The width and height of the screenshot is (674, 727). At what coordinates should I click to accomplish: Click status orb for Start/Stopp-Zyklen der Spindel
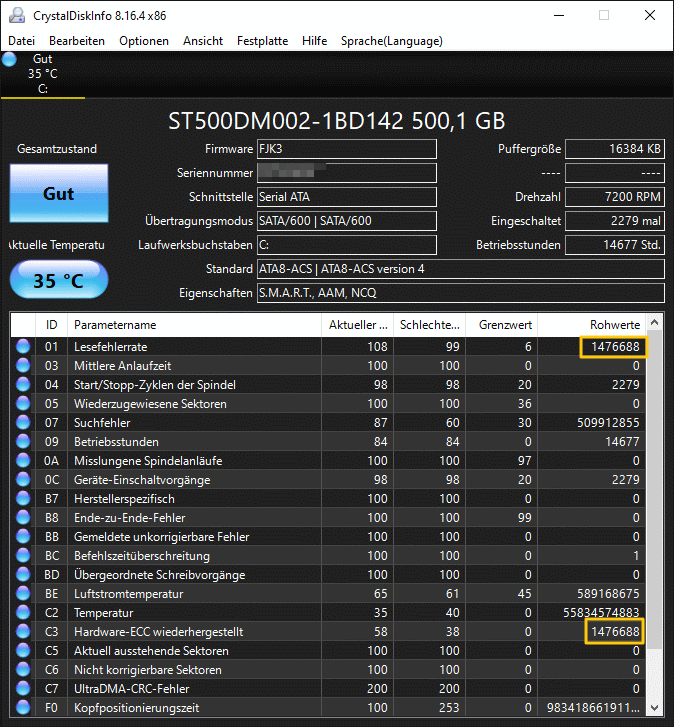point(23,384)
